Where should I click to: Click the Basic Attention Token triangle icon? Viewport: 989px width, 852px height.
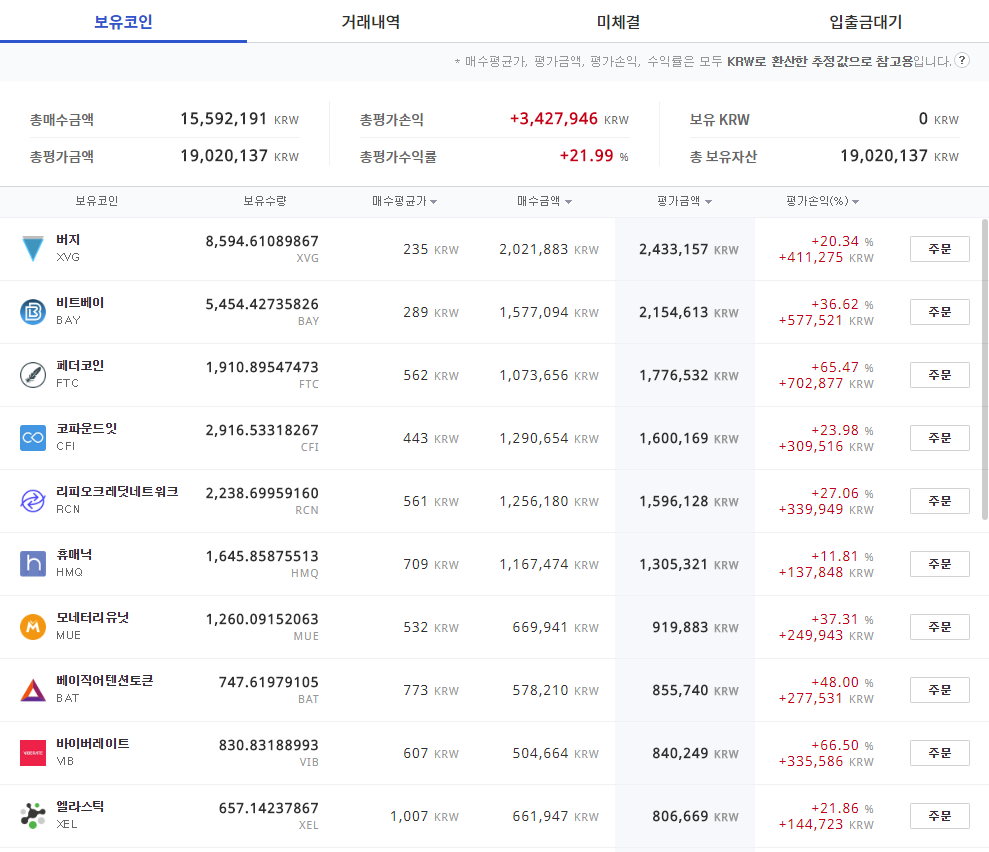tap(33, 690)
